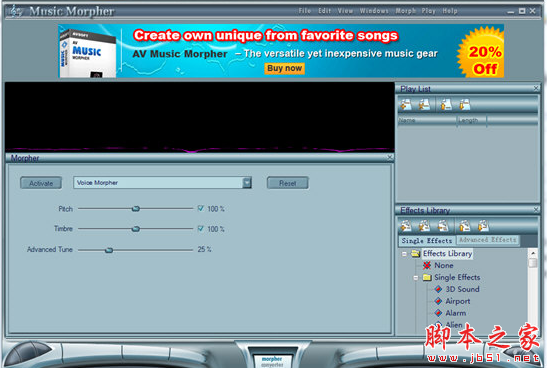
Task: Open the File menu
Action: (x=305, y=11)
